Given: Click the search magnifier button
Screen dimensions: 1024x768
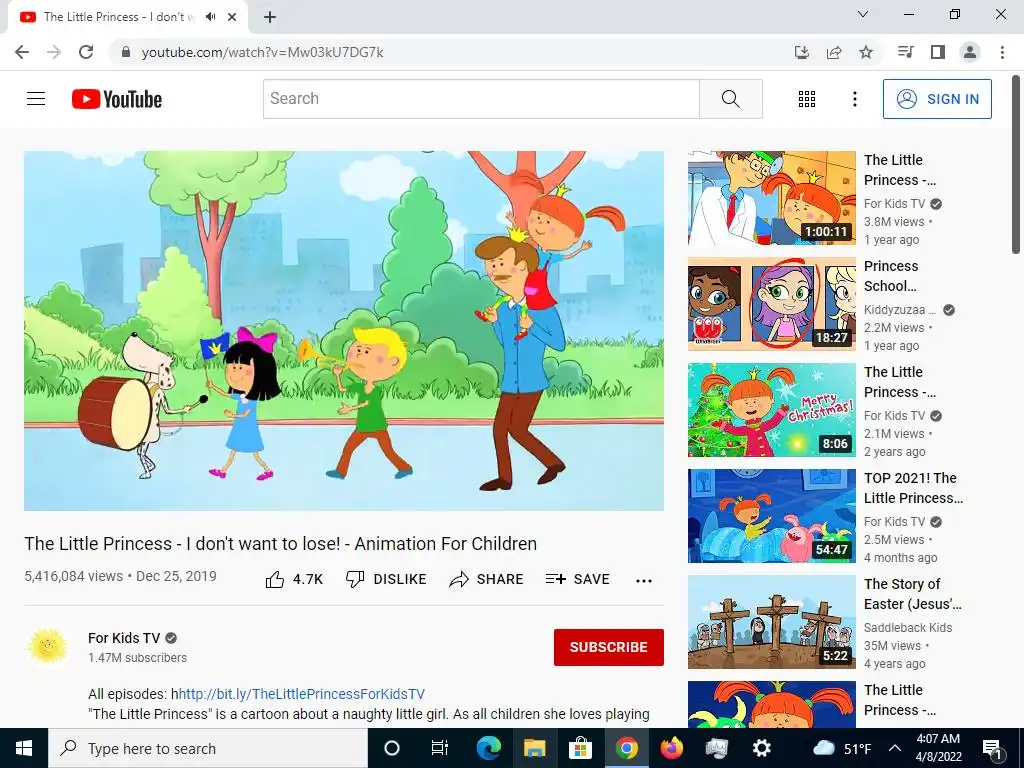Looking at the screenshot, I should [x=731, y=99].
